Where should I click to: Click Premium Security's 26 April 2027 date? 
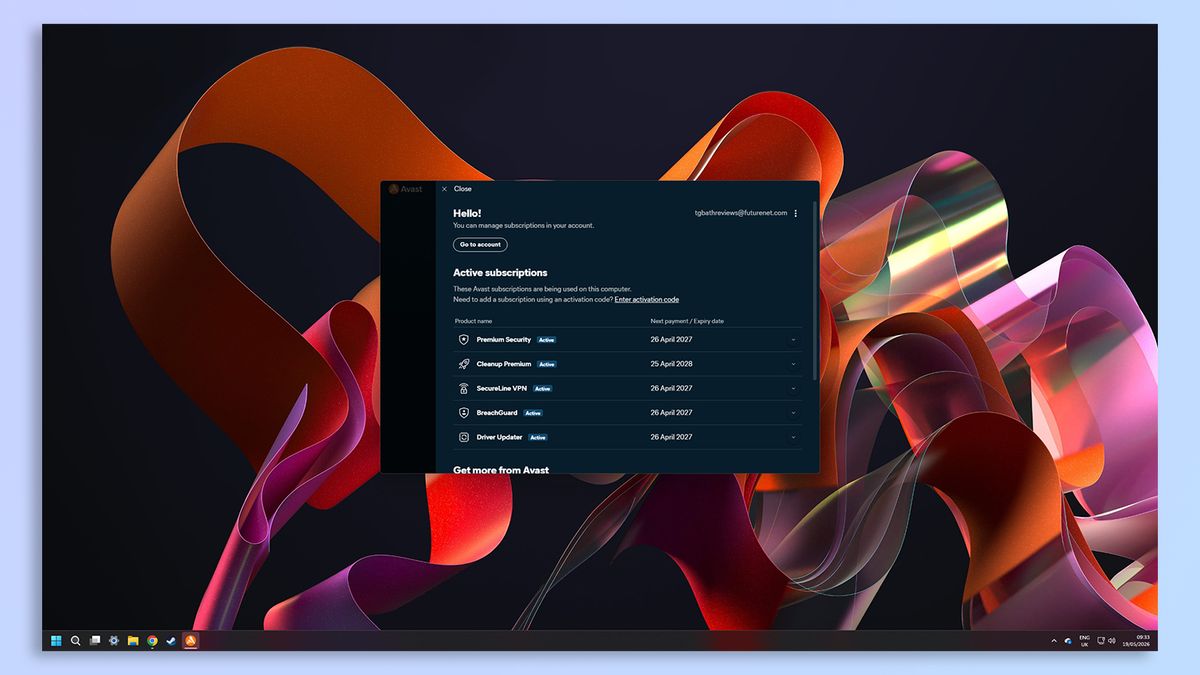pyautogui.click(x=672, y=340)
